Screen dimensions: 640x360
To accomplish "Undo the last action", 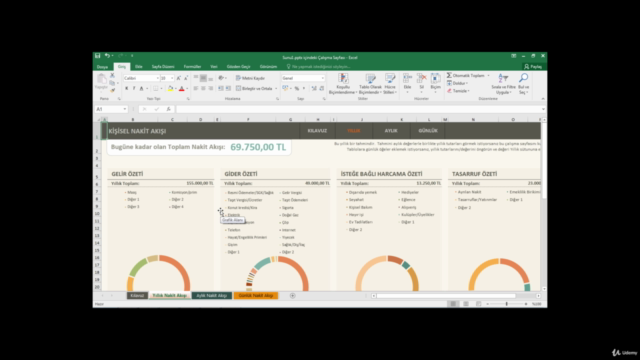I will point(107,56).
